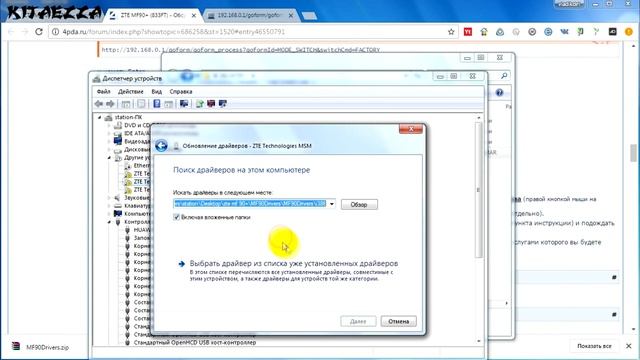640x360 pixels.
Task: Close the first browser tab ZTE MF90+
Action: (x=194, y=15)
